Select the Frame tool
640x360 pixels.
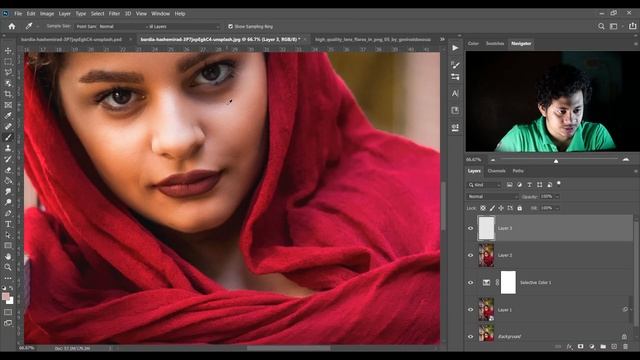[x=8, y=105]
